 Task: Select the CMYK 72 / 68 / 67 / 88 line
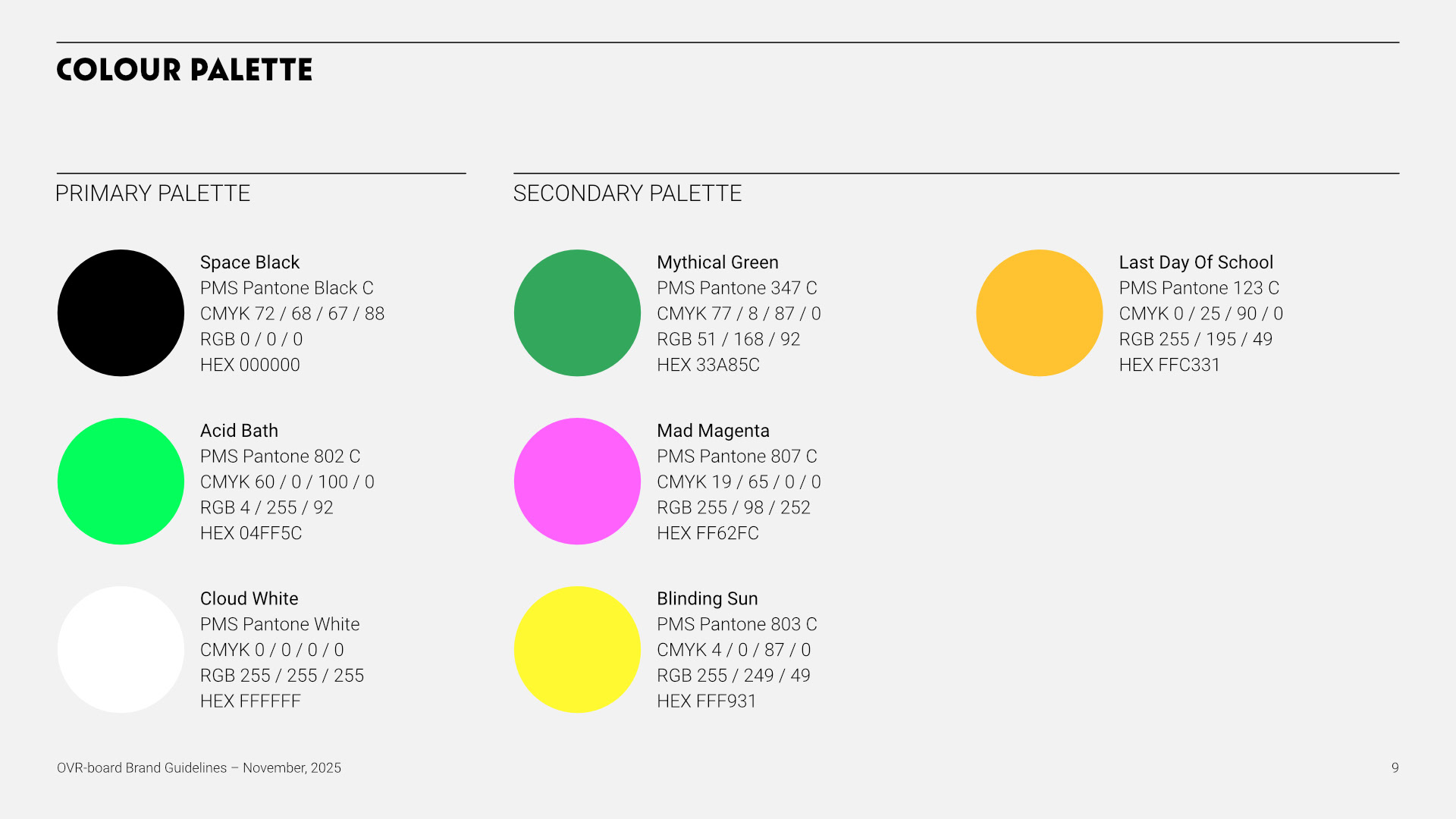[x=292, y=313]
